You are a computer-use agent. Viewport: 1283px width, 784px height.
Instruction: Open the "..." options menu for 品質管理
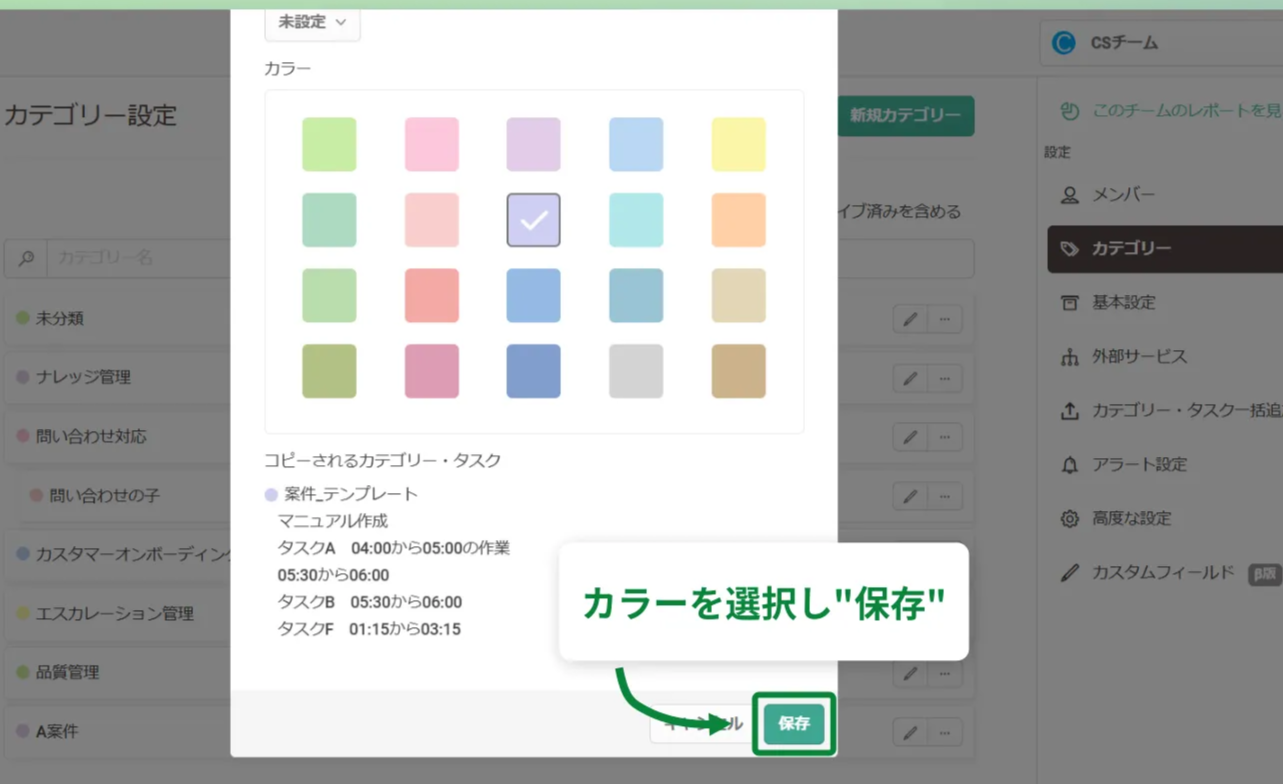(x=947, y=672)
